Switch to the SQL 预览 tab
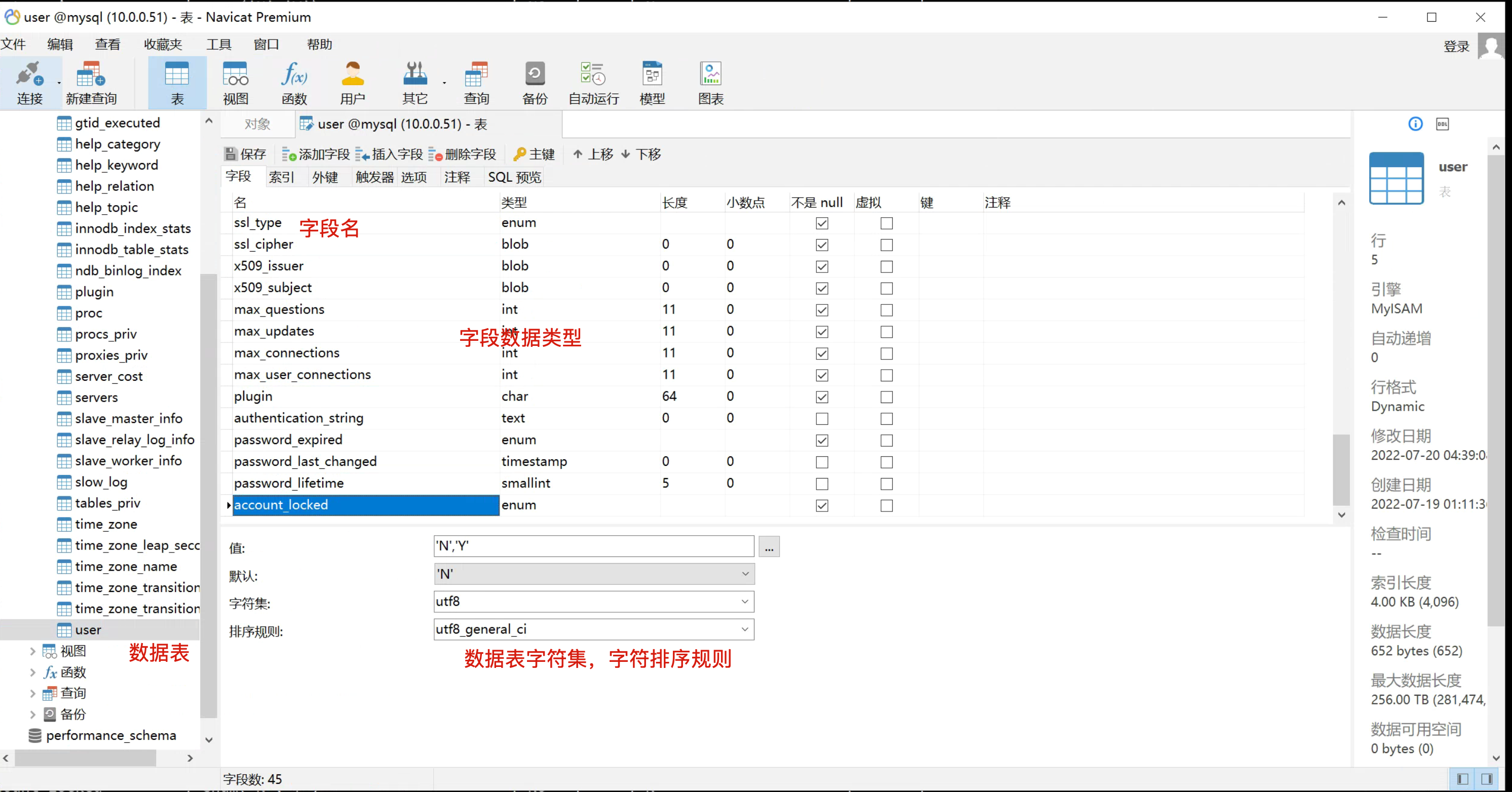Screen dimensions: 1512x792 click(514, 177)
